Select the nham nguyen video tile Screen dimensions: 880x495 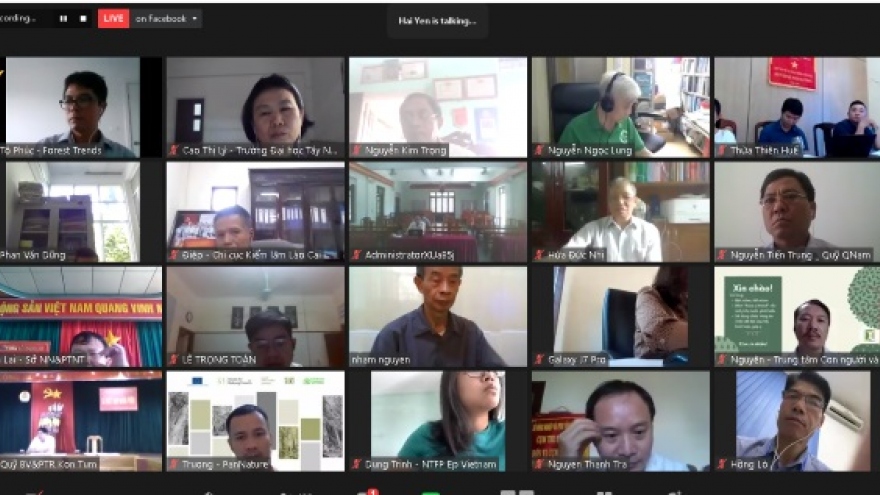(438, 317)
